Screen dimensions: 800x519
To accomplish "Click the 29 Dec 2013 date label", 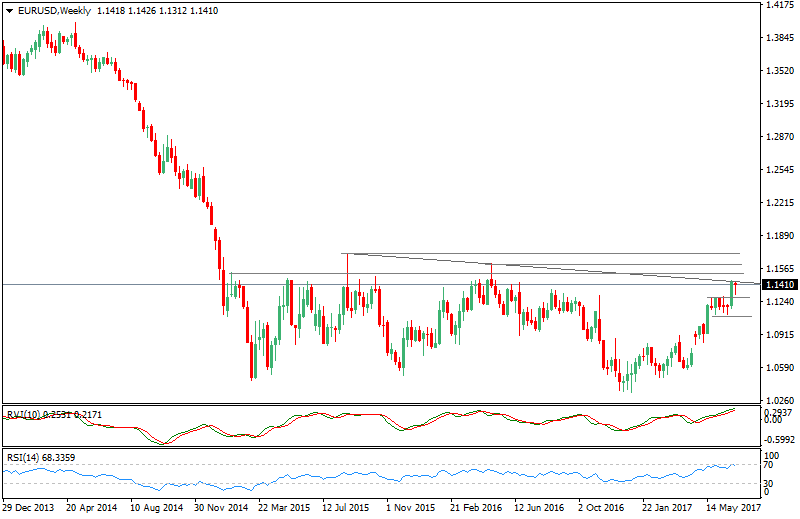I will point(30,508).
